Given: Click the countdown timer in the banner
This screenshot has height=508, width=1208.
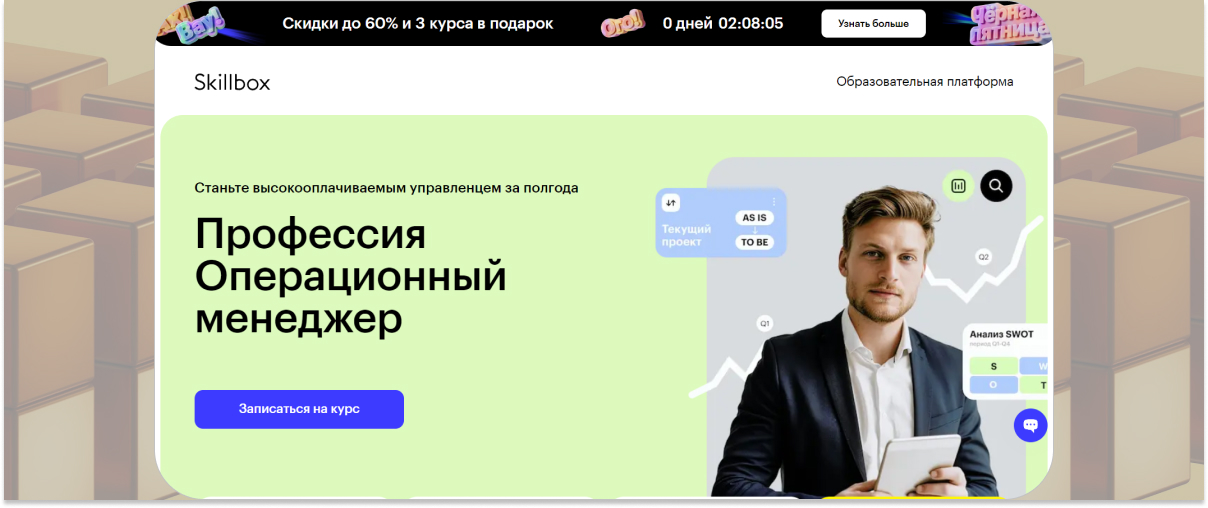Looking at the screenshot, I should (723, 24).
